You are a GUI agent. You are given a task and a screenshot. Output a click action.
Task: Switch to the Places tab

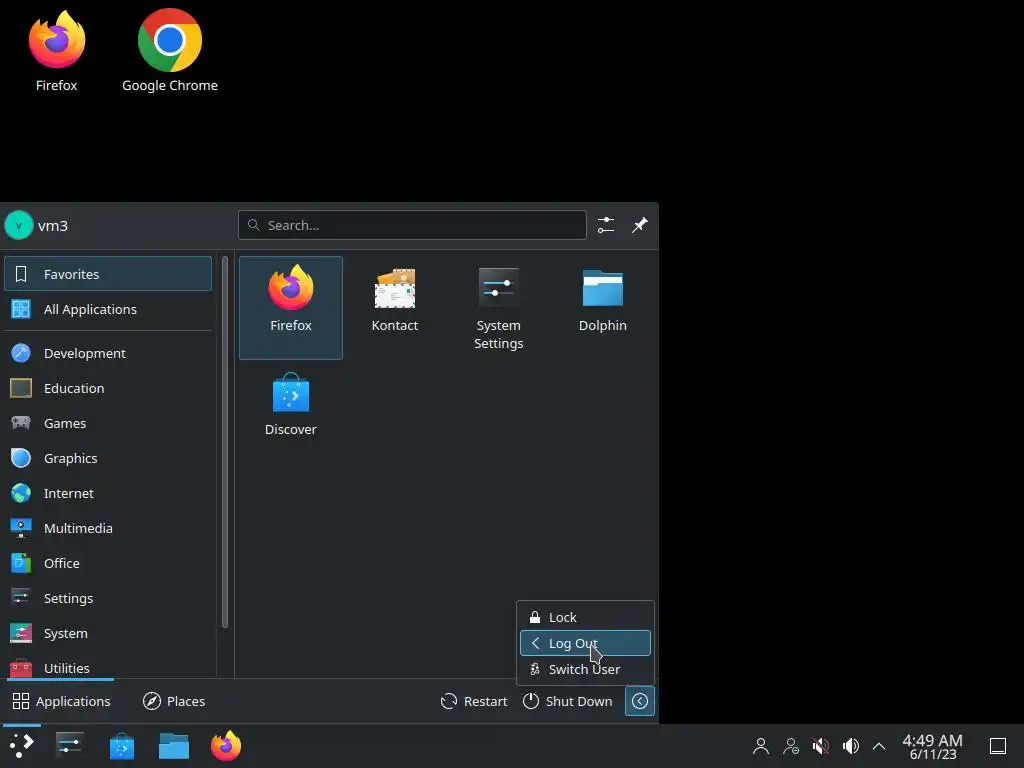(x=174, y=701)
